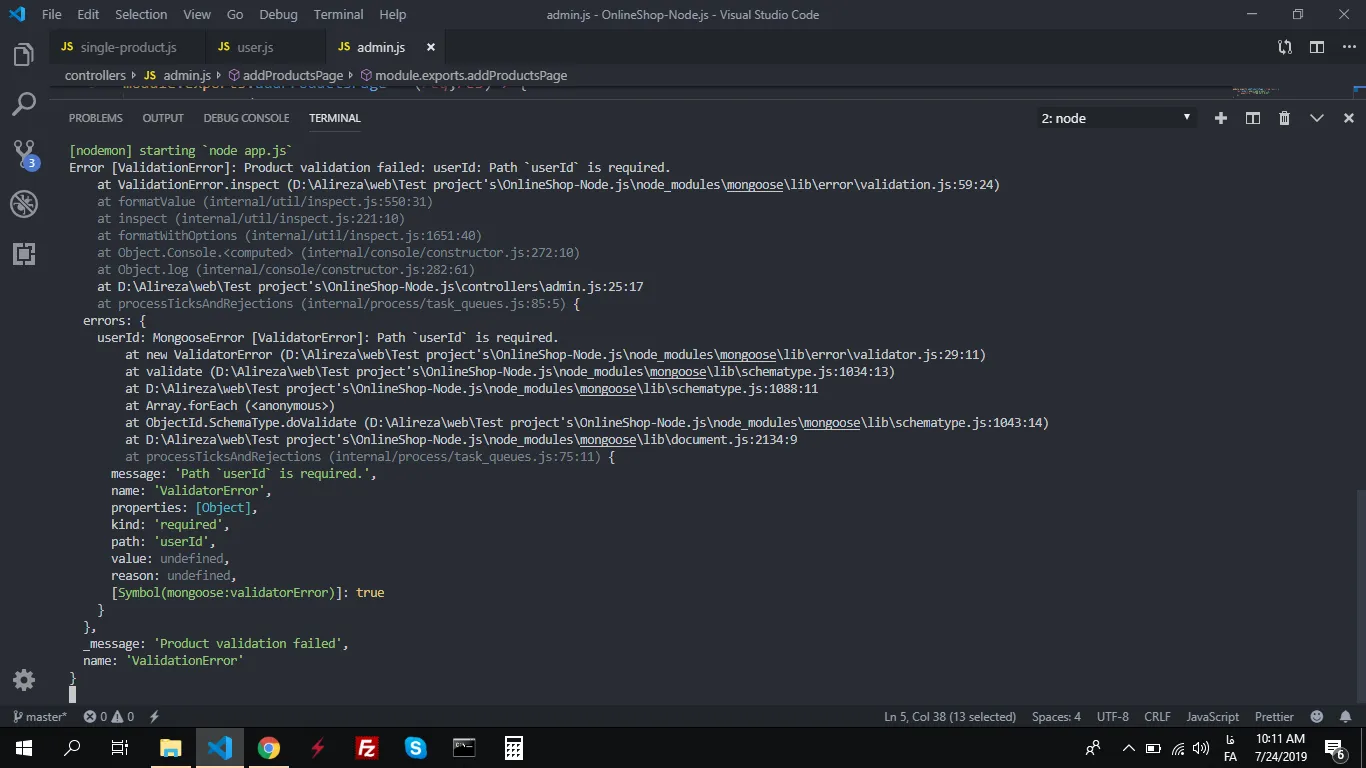Image resolution: width=1366 pixels, height=768 pixels.
Task: Open Skype from the taskbar
Action: pyautogui.click(x=416, y=748)
